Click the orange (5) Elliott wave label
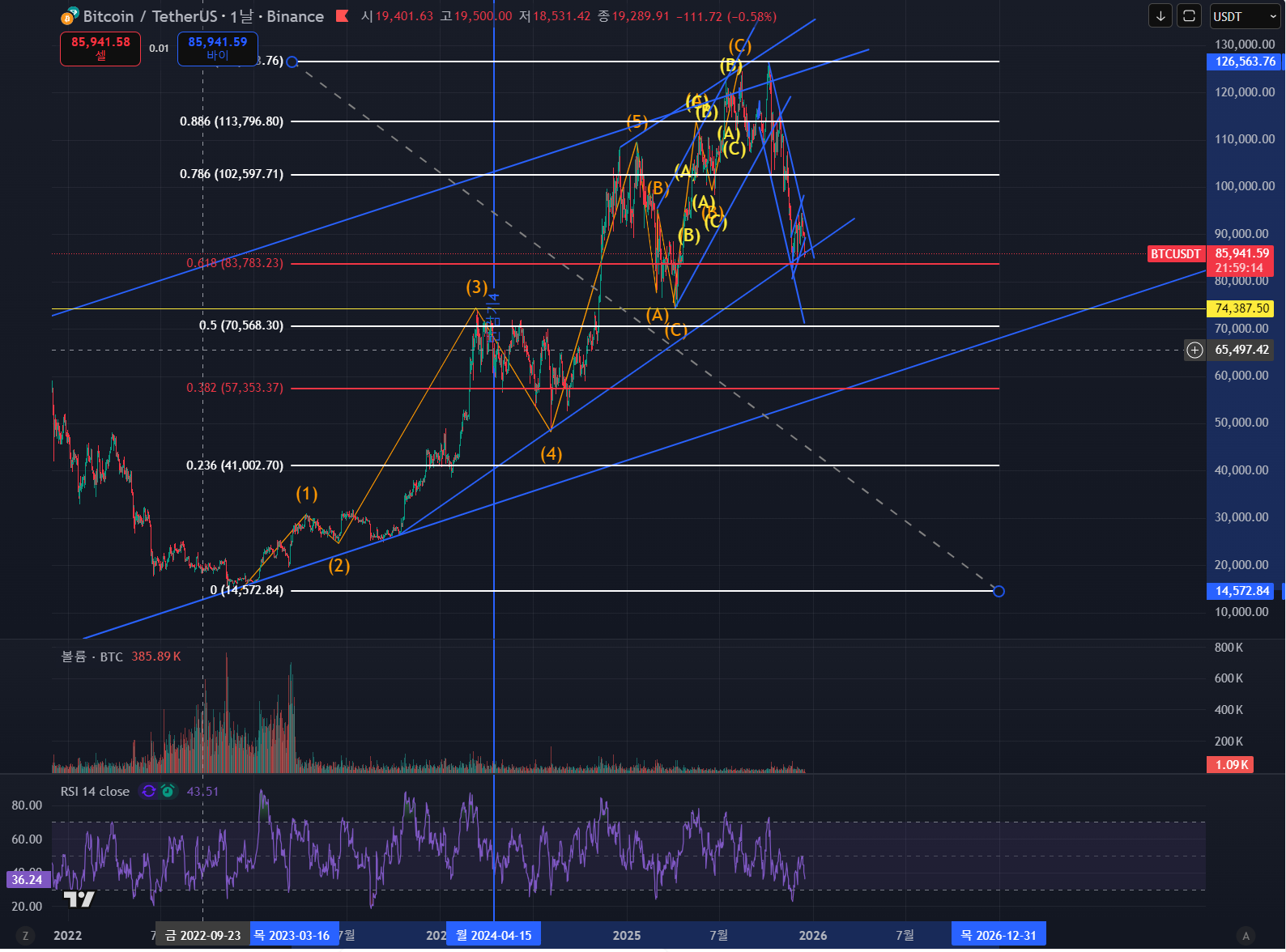The width and height of the screenshot is (1286, 952). [637, 122]
